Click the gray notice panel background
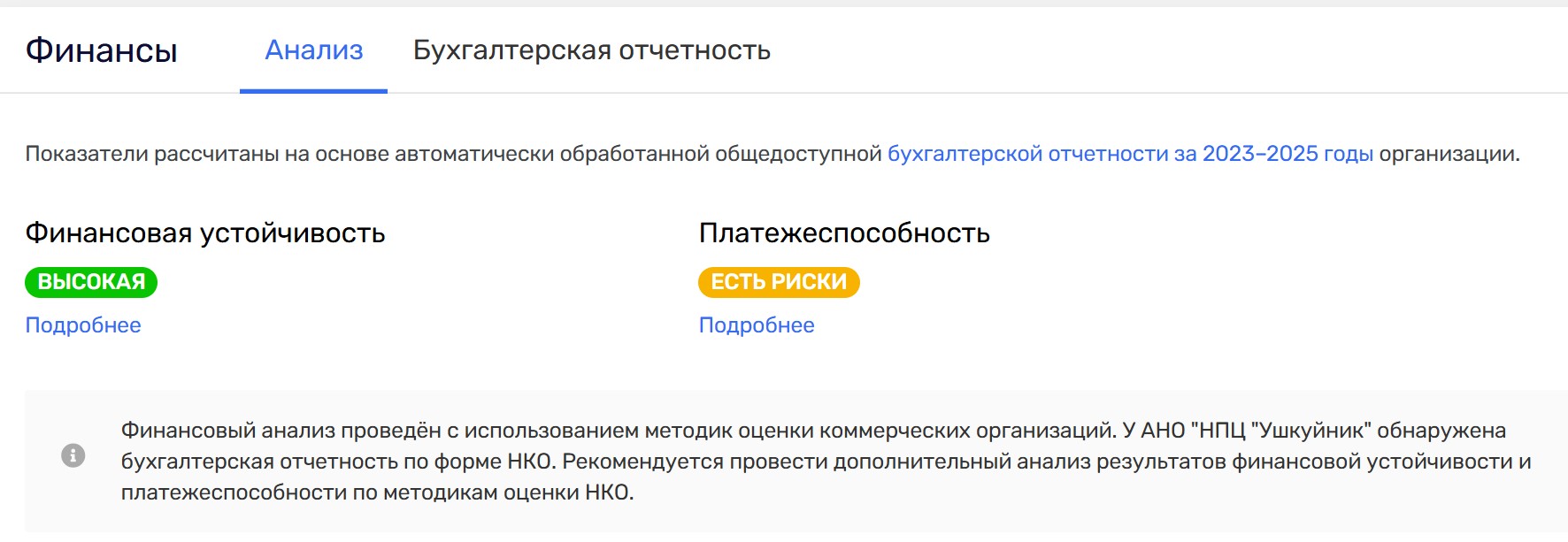Viewport: 1568px width, 542px height. pos(796,522)
